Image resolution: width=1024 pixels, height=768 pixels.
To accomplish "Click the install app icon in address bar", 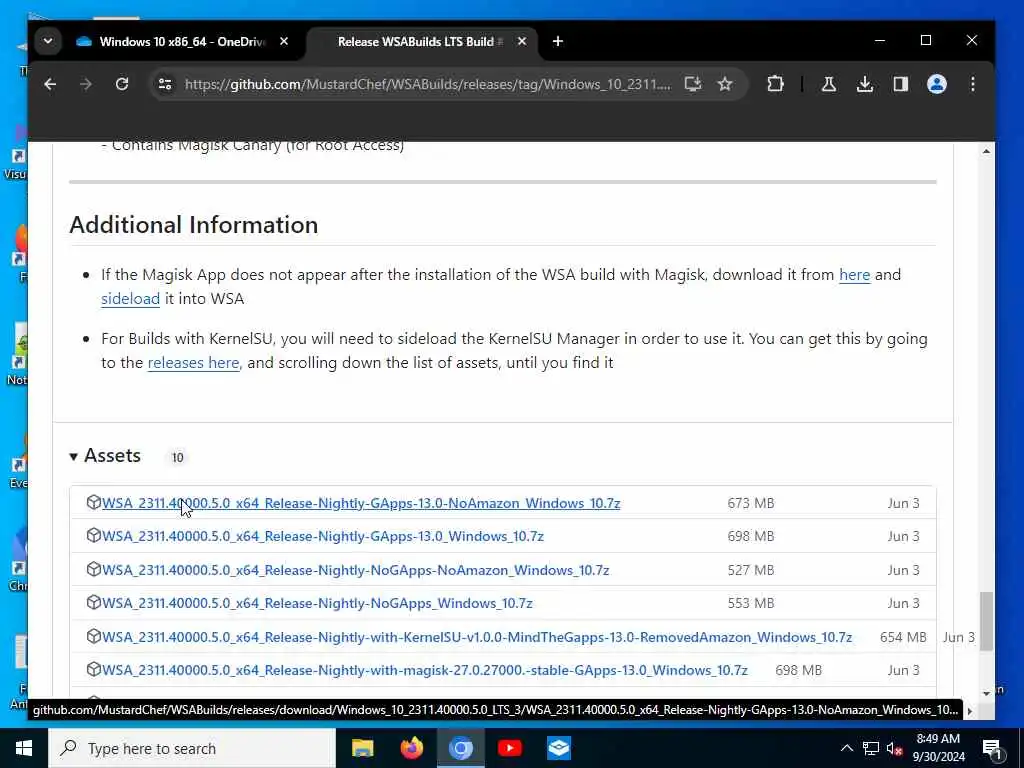I will point(693,84).
